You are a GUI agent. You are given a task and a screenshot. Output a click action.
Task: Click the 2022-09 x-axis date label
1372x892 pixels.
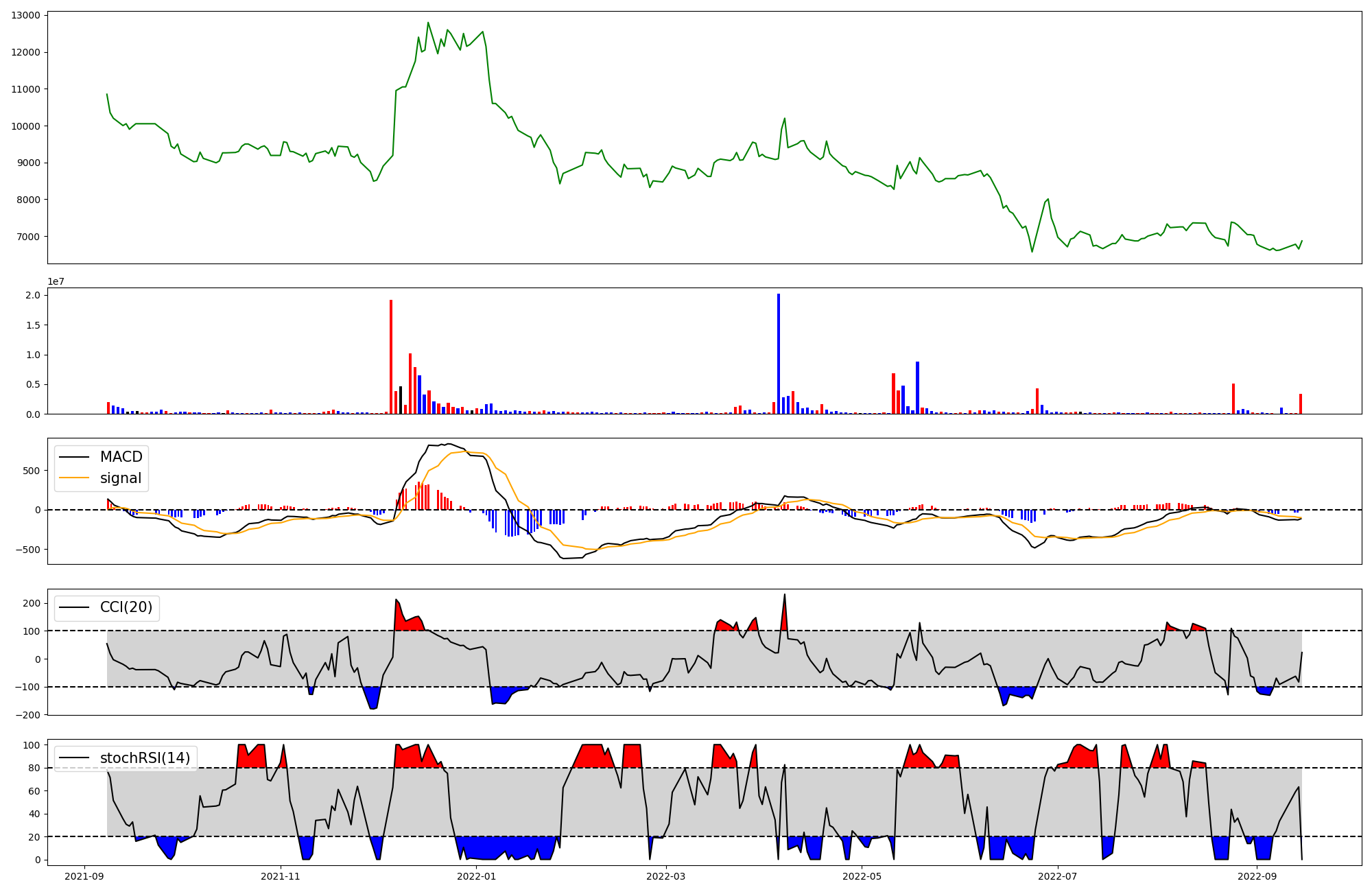[x=1257, y=876]
